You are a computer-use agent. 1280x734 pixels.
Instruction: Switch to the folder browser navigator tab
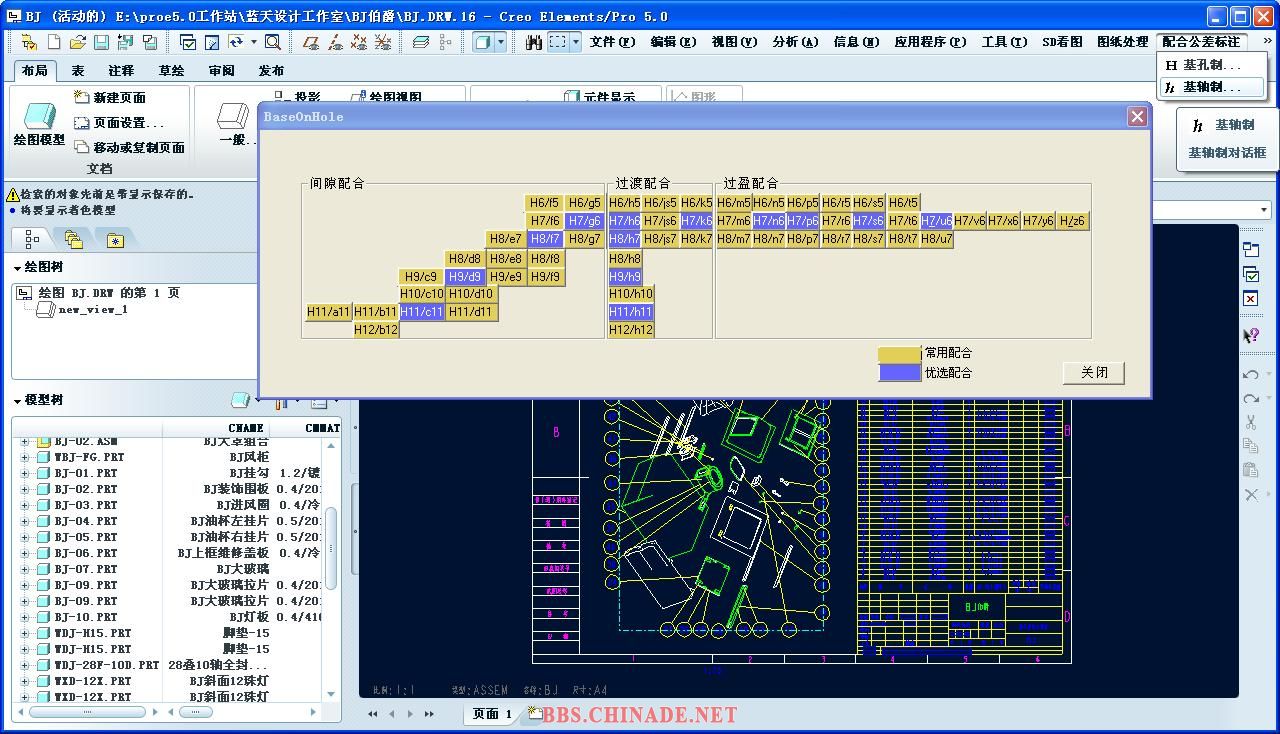click(x=73, y=239)
